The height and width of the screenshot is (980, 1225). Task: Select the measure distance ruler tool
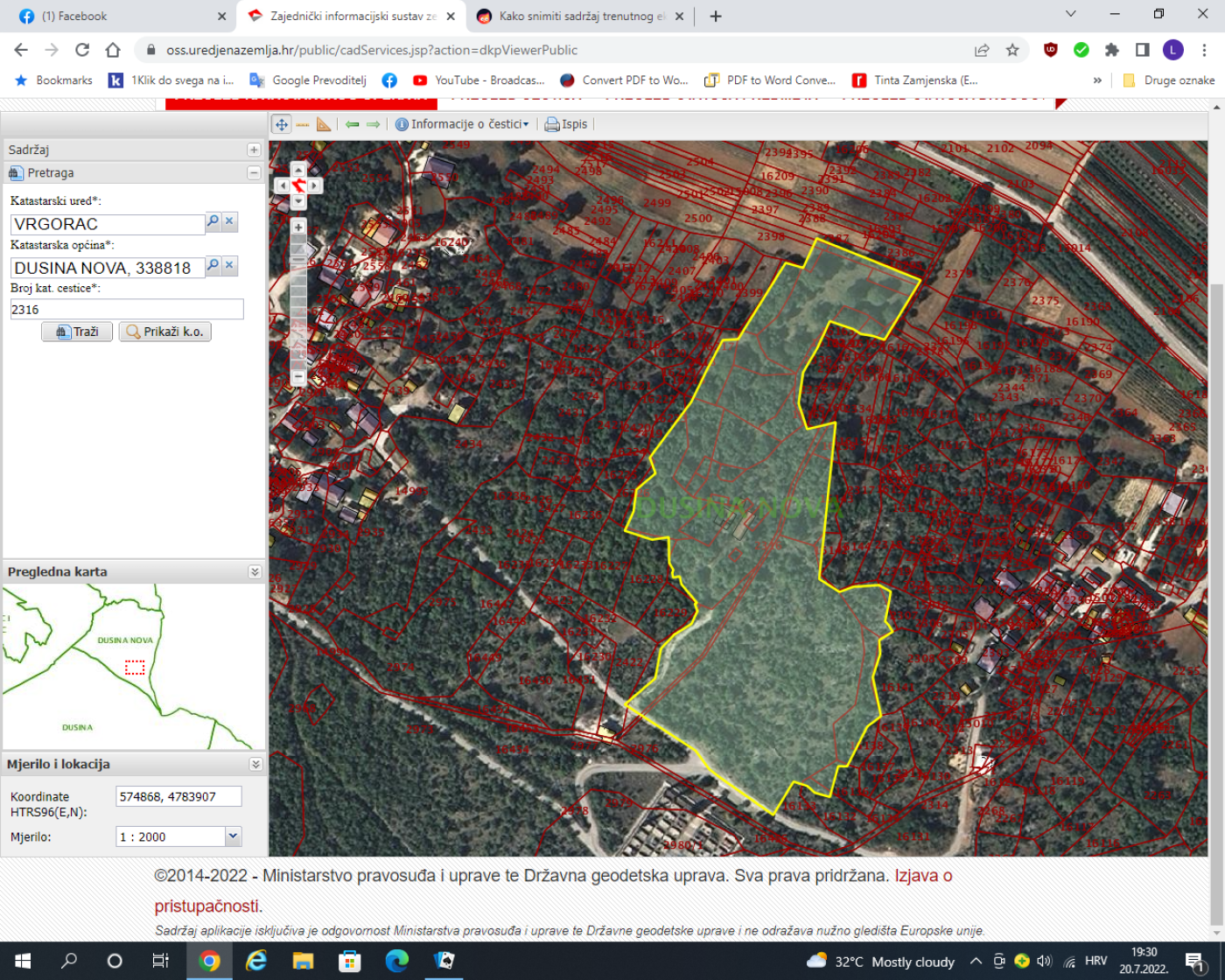(x=303, y=124)
